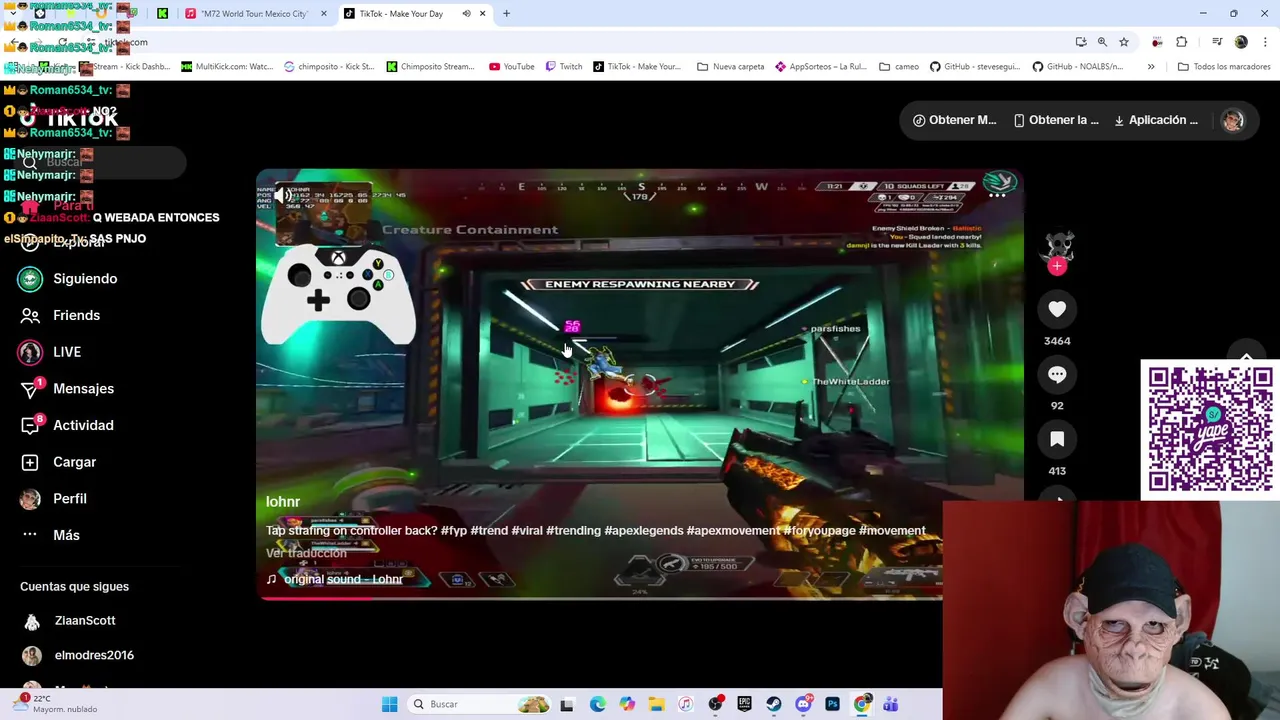Launch Microsoft Edge from the taskbar
The image size is (1280, 720).
coord(597,705)
